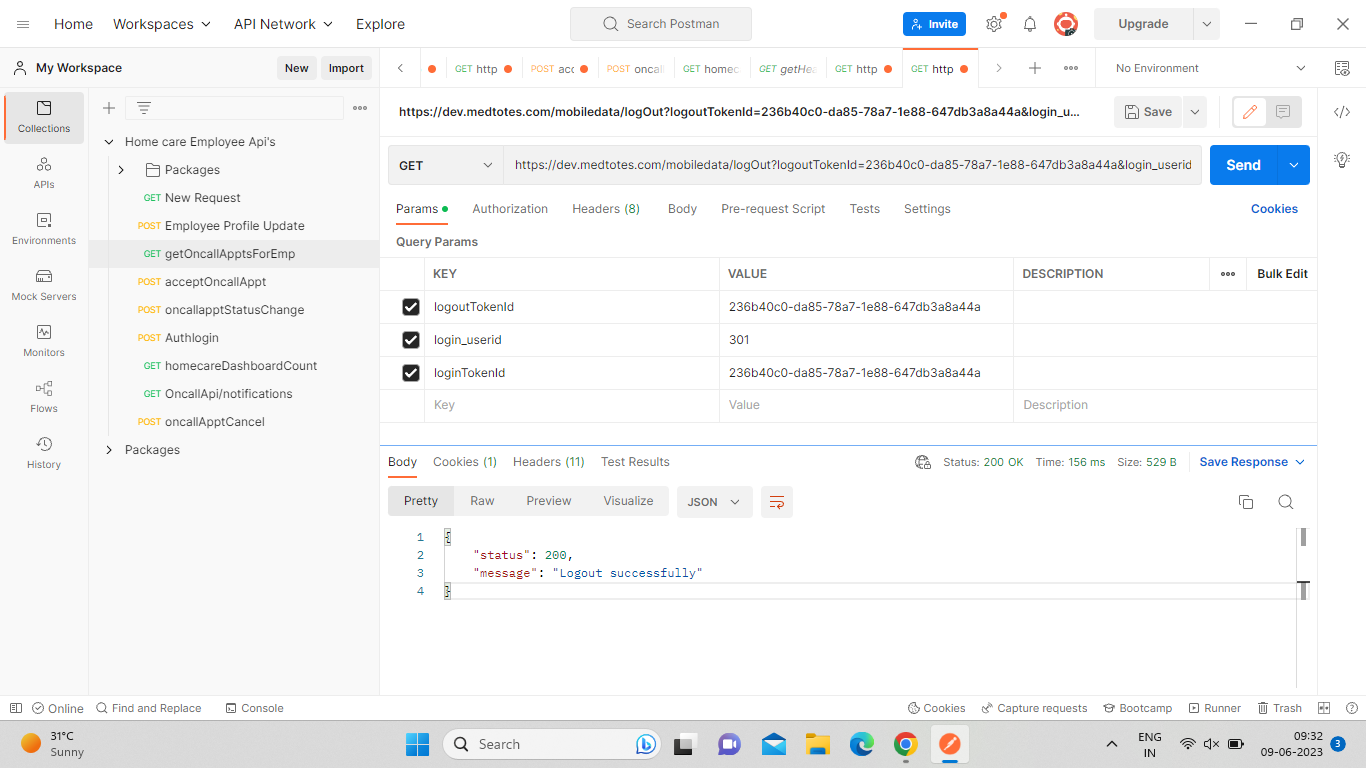The image size is (1366, 768).
Task: Open the dropdown arrow next to Upgrade
Action: point(1207,24)
